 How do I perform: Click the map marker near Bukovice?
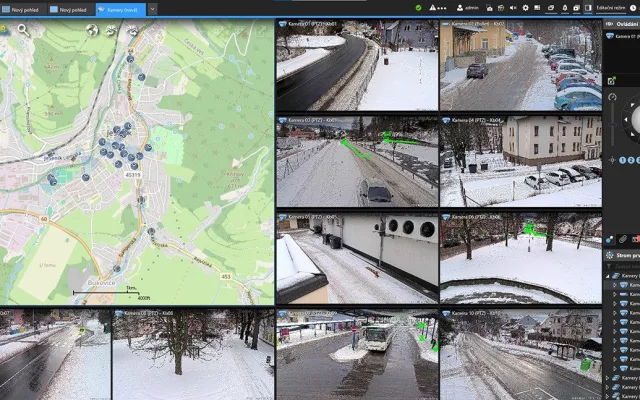(x=117, y=269)
